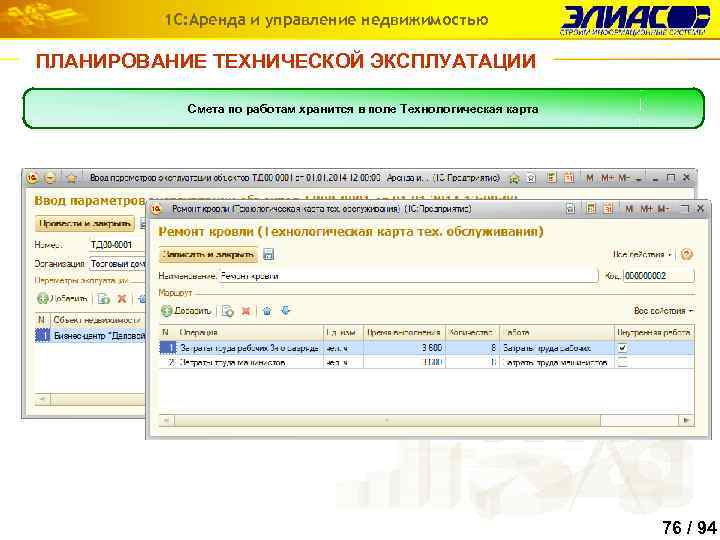
Task: Click M- button in Ремонт кровли title bar
Action: point(663,209)
